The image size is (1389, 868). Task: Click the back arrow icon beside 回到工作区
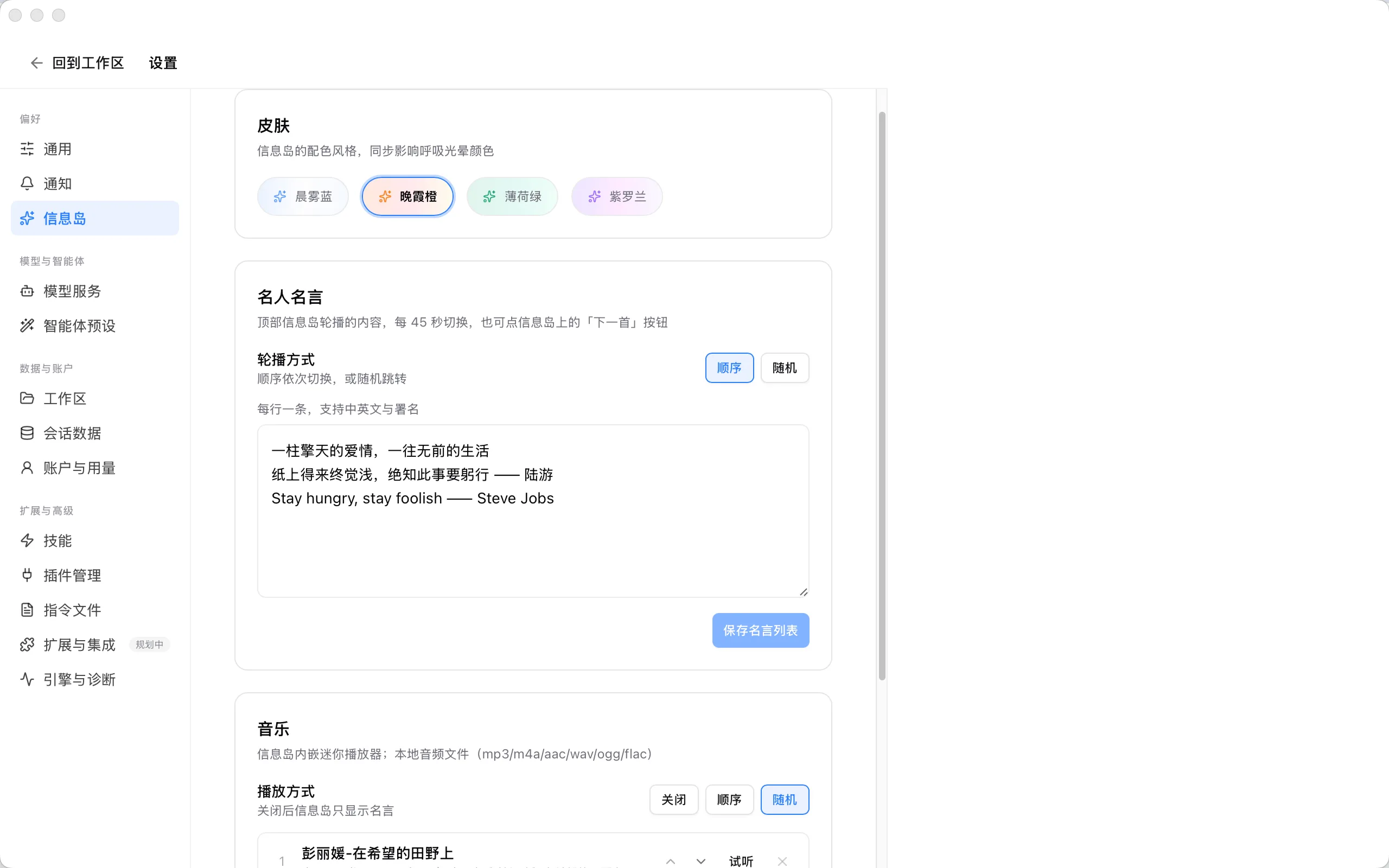click(36, 63)
